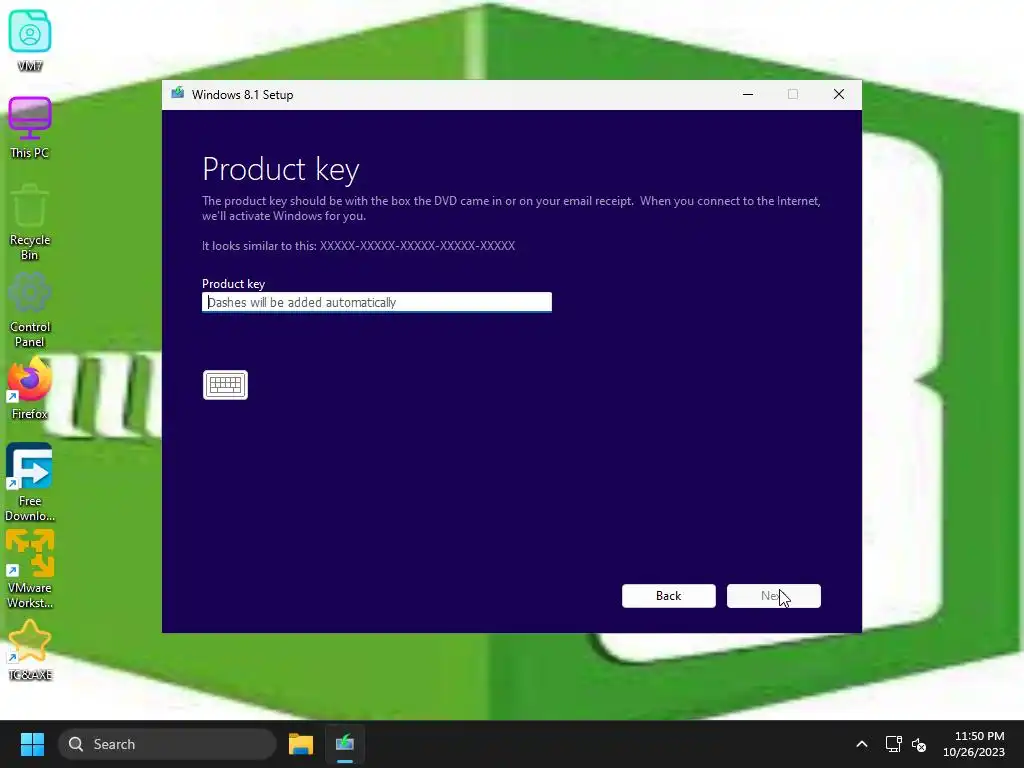Click the muted volume tray icon
The image size is (1024, 768).
pos(919,744)
